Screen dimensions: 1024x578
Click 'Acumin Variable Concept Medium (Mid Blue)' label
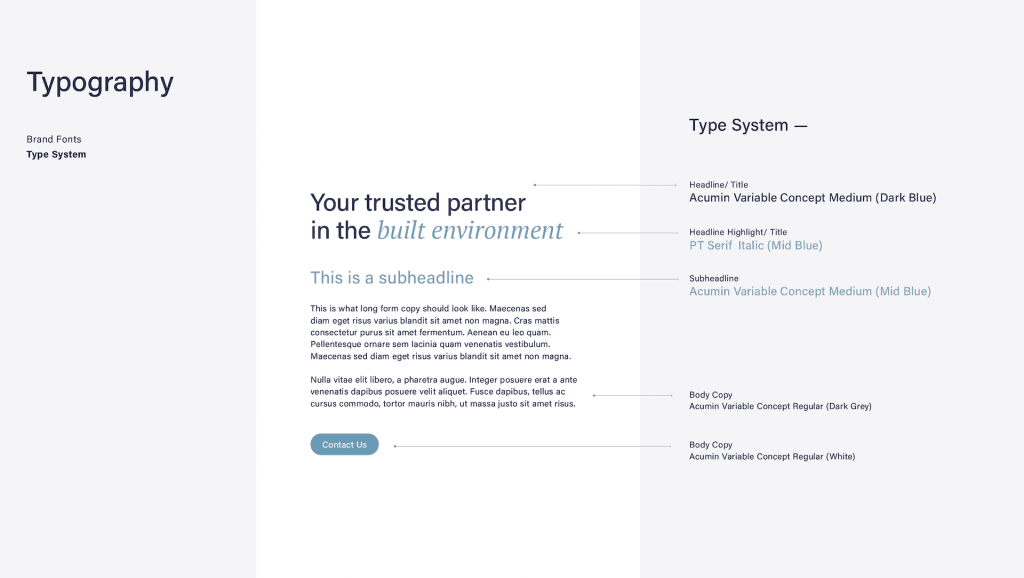tap(810, 291)
